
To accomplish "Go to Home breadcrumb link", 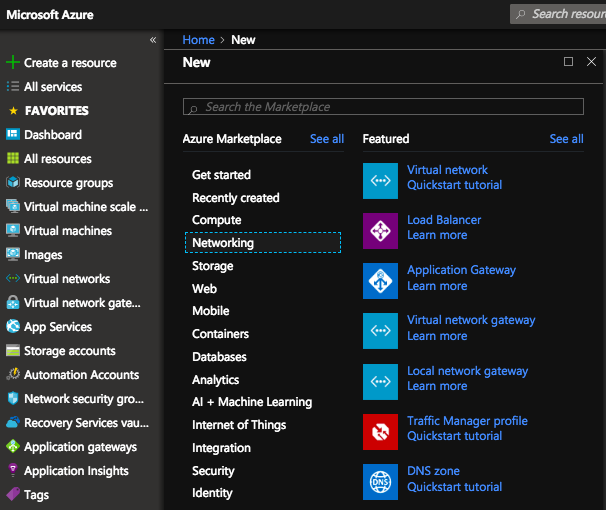I will [x=198, y=40].
